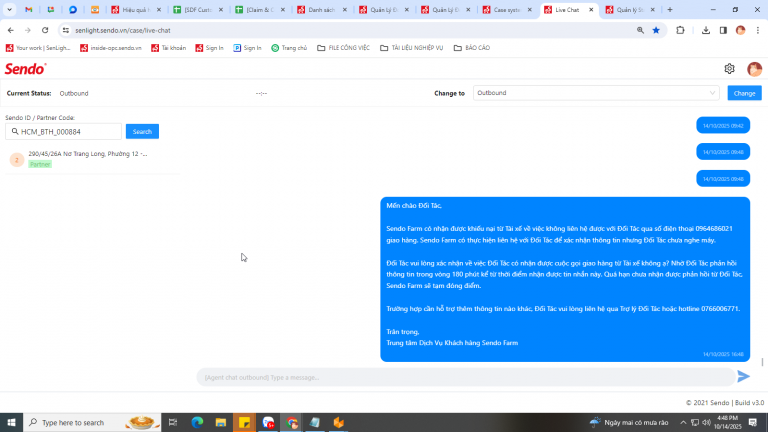The width and height of the screenshot is (768, 432).
Task: Select the Nơ Trang Long partner conversation
Action: coord(92,159)
